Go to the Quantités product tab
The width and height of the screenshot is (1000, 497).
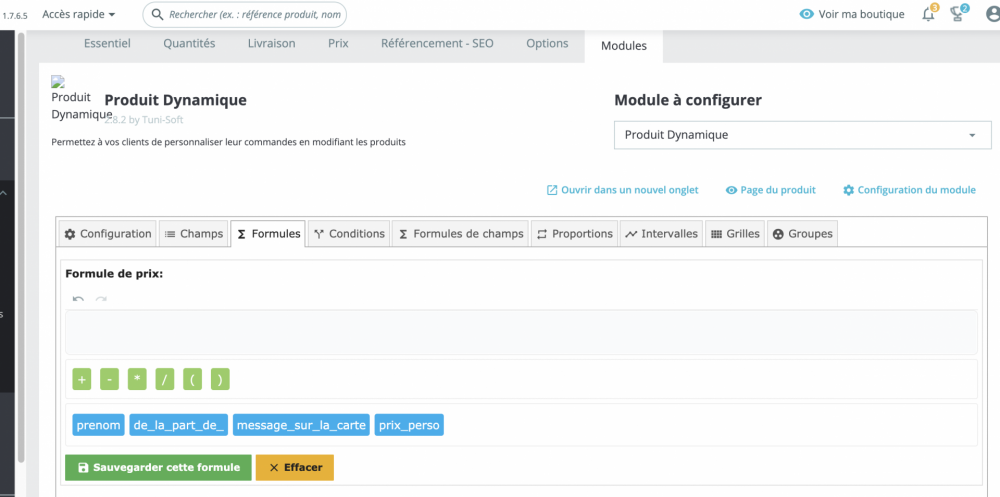pyautogui.click(x=189, y=43)
